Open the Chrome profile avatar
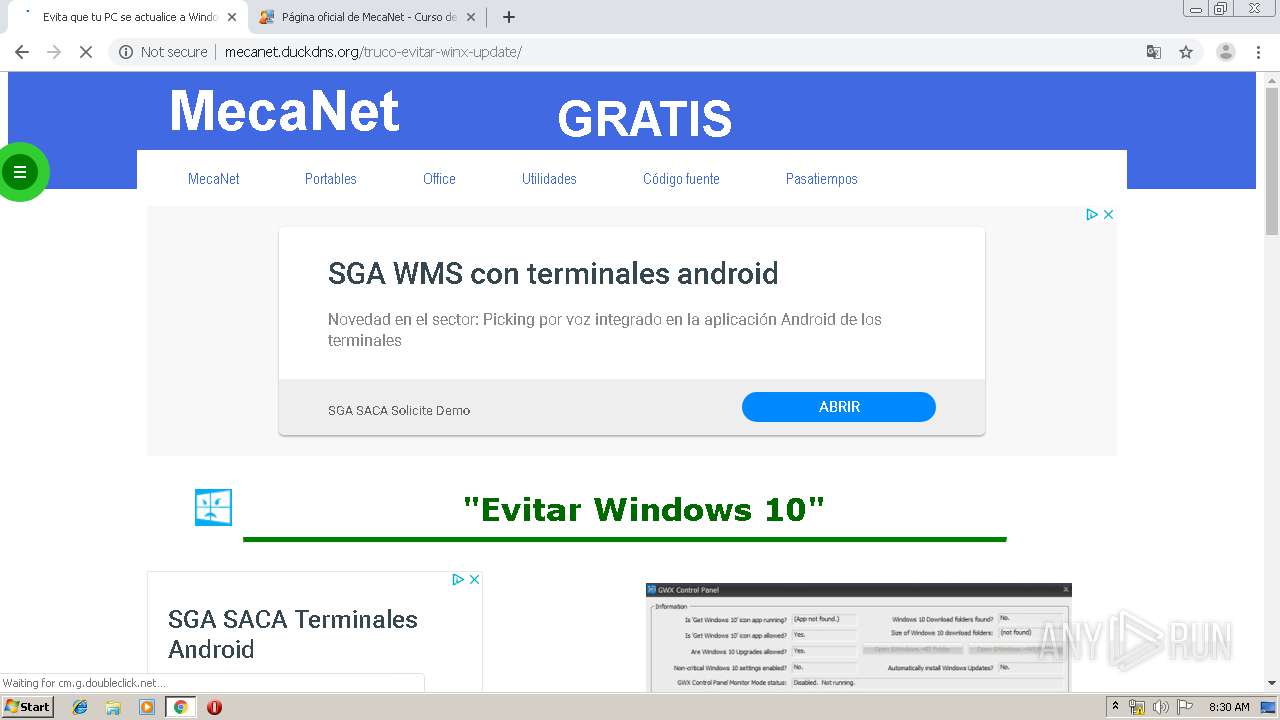 [x=1225, y=52]
